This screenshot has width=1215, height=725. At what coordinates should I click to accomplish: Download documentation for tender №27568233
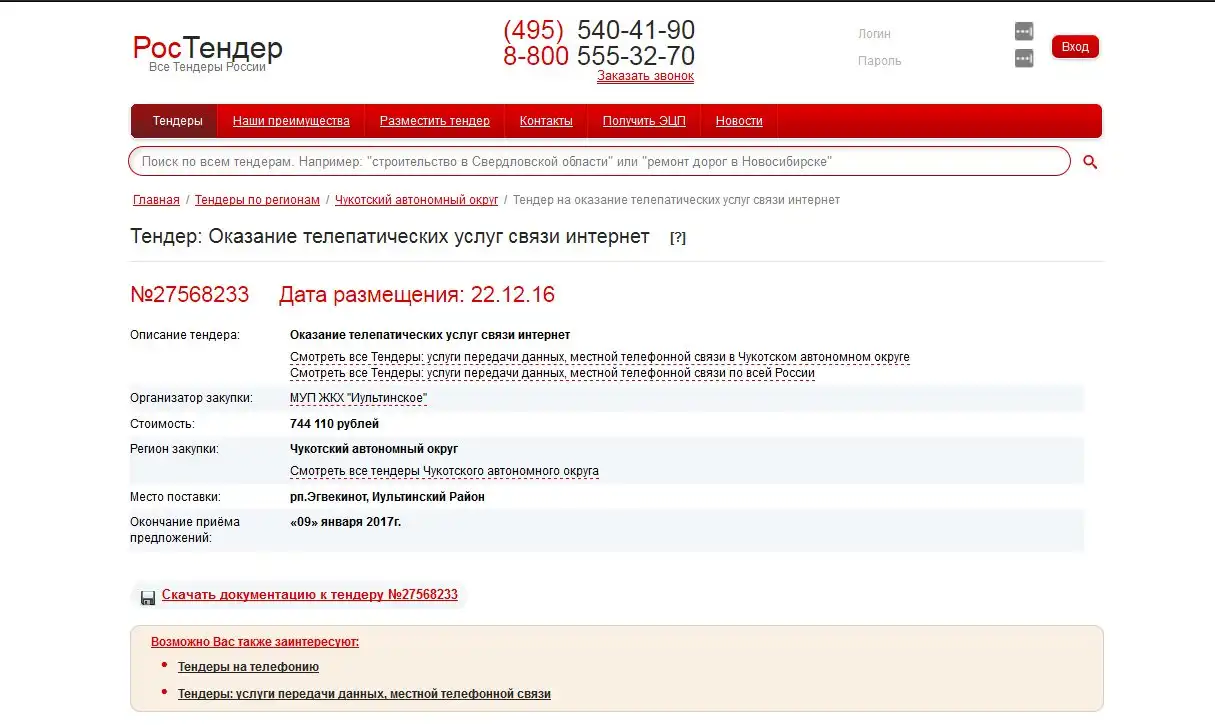[309, 595]
